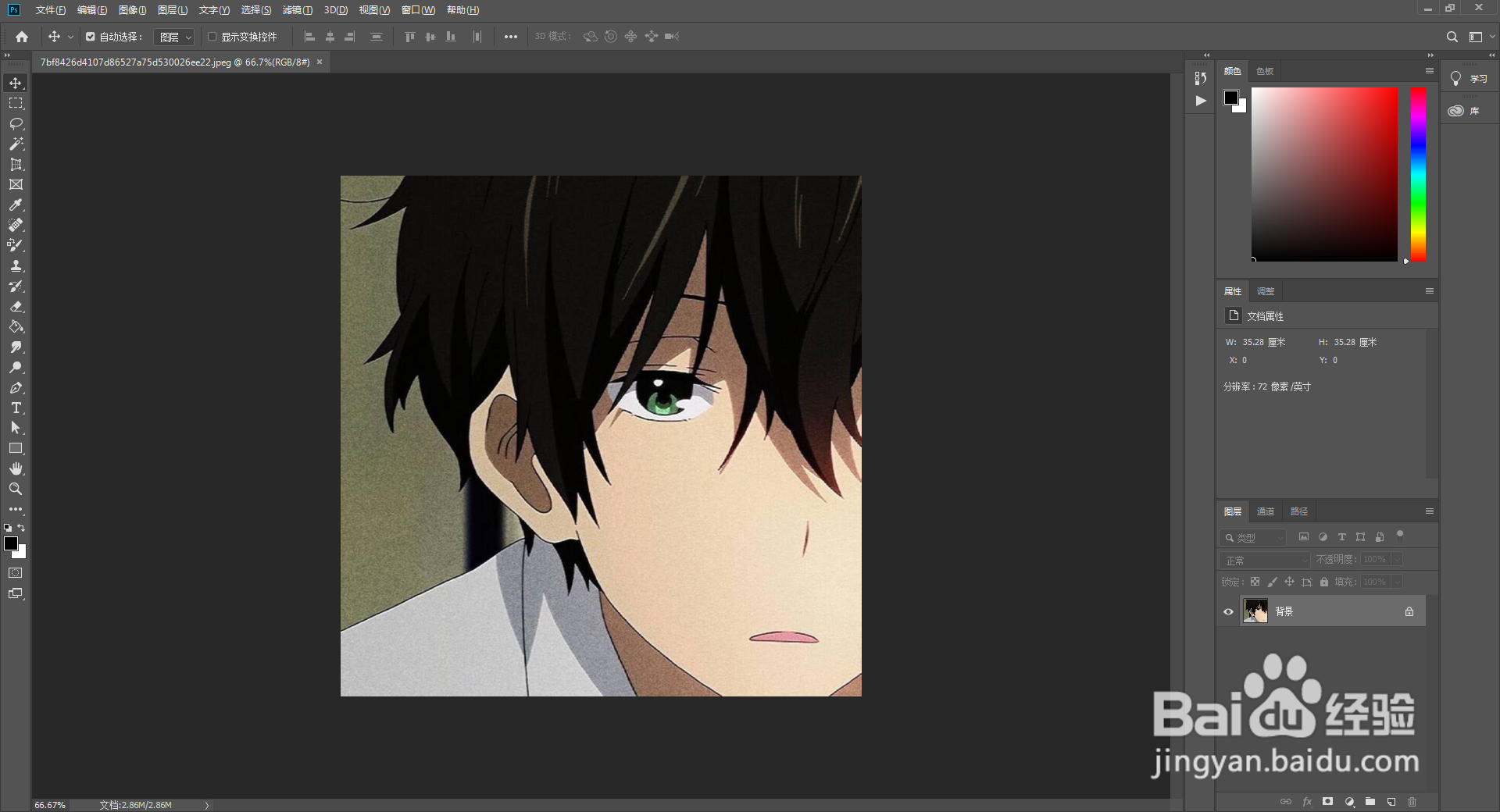Click the Actions play button panel icon
The width and height of the screenshot is (1500, 812).
pos(1201,101)
